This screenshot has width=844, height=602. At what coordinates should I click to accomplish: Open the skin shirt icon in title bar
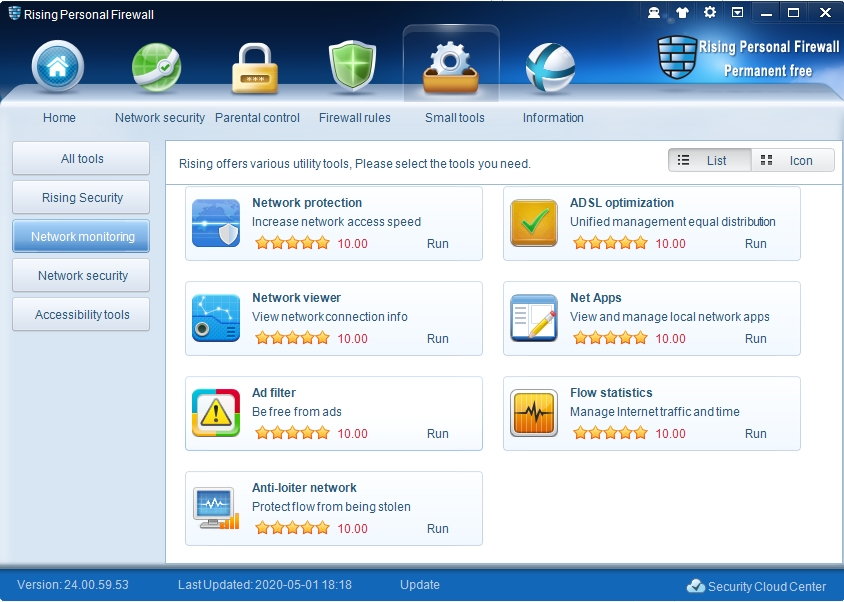click(682, 12)
